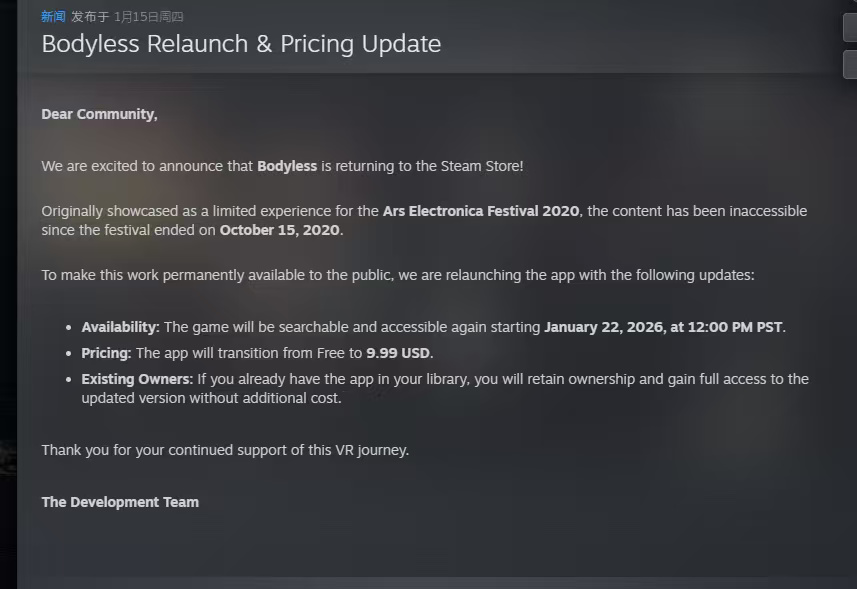
Task: Click the publish date 1月15日周四
Action: 149,17
